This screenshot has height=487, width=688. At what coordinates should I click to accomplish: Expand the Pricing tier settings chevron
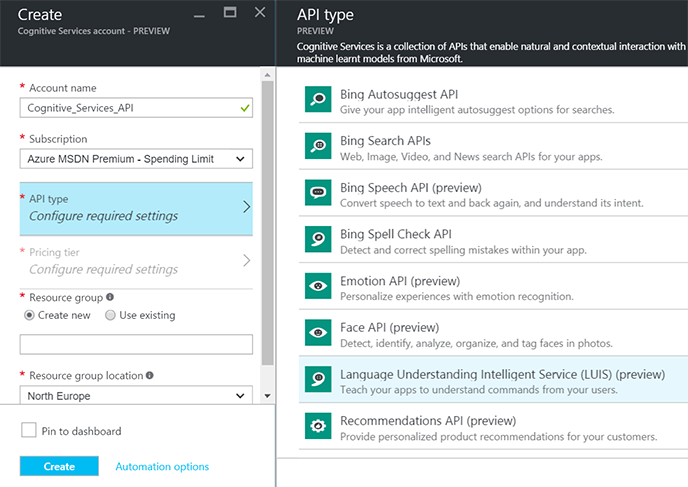(247, 261)
